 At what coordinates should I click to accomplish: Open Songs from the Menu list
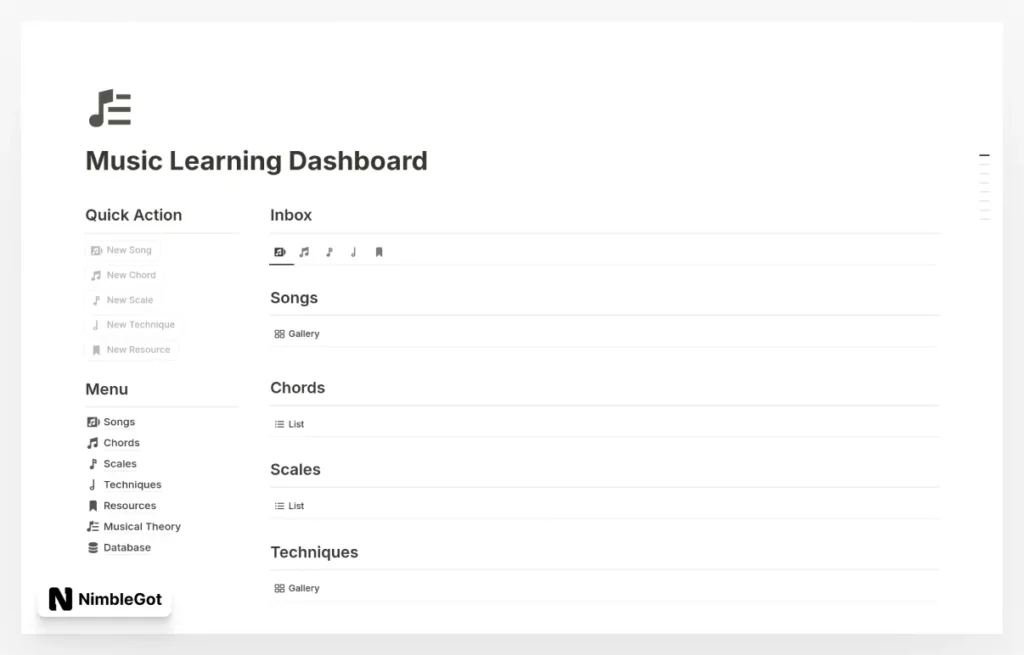point(119,421)
